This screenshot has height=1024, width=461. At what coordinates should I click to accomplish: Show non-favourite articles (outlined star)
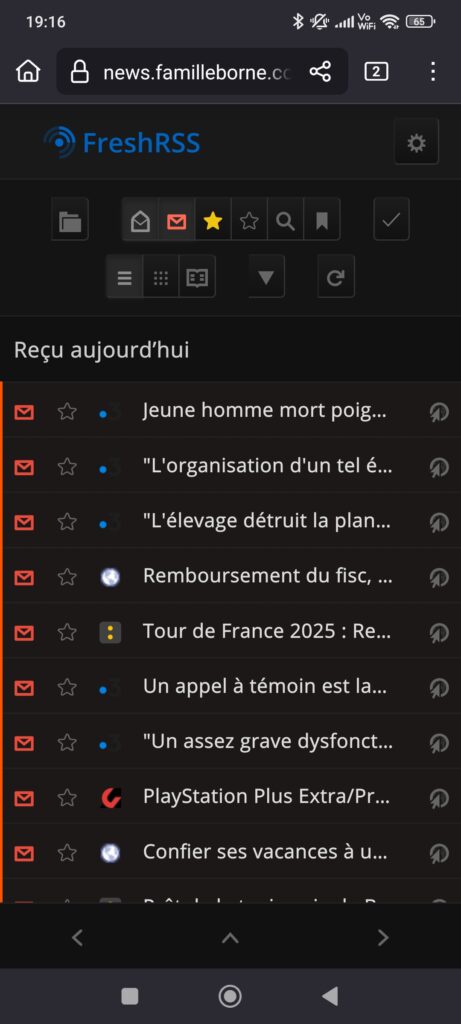click(x=249, y=219)
